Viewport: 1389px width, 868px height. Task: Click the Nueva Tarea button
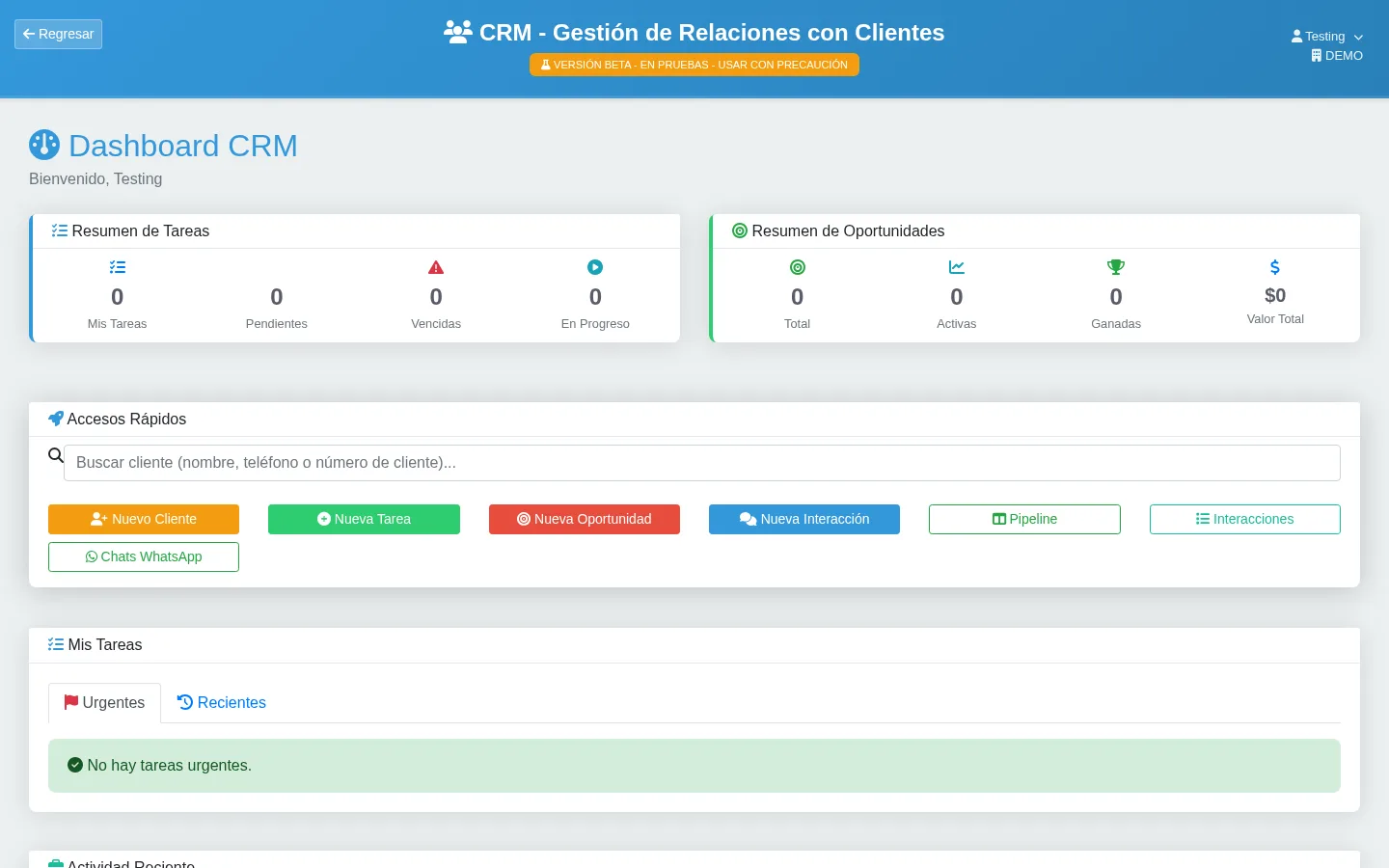[x=364, y=519]
